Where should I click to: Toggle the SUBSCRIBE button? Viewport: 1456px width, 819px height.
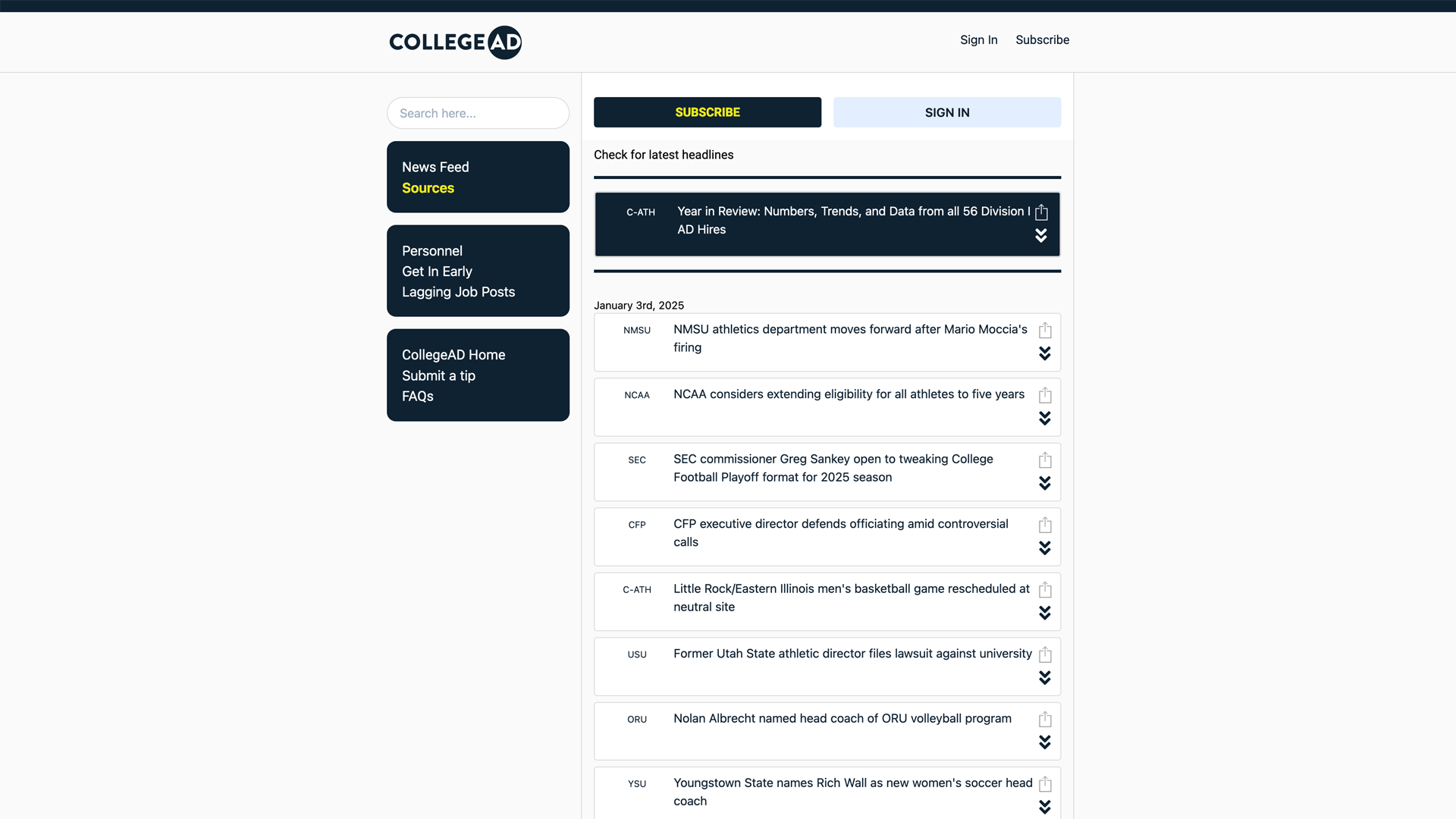pyautogui.click(x=706, y=112)
